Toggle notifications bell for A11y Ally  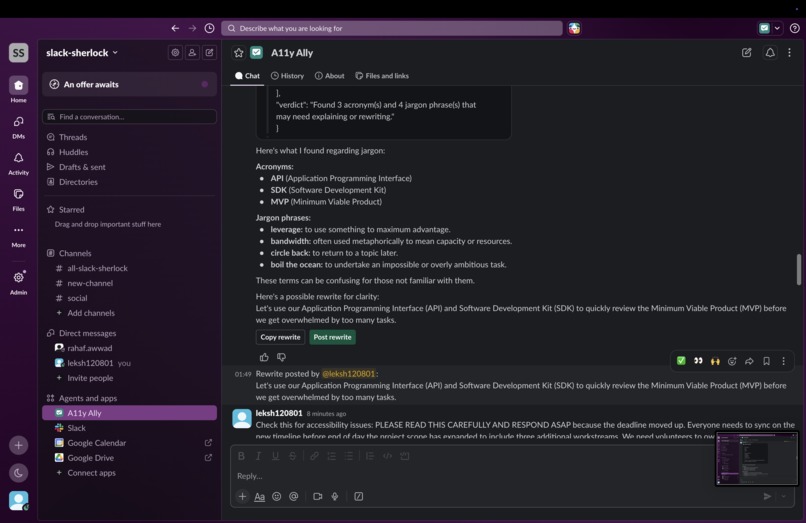770,52
